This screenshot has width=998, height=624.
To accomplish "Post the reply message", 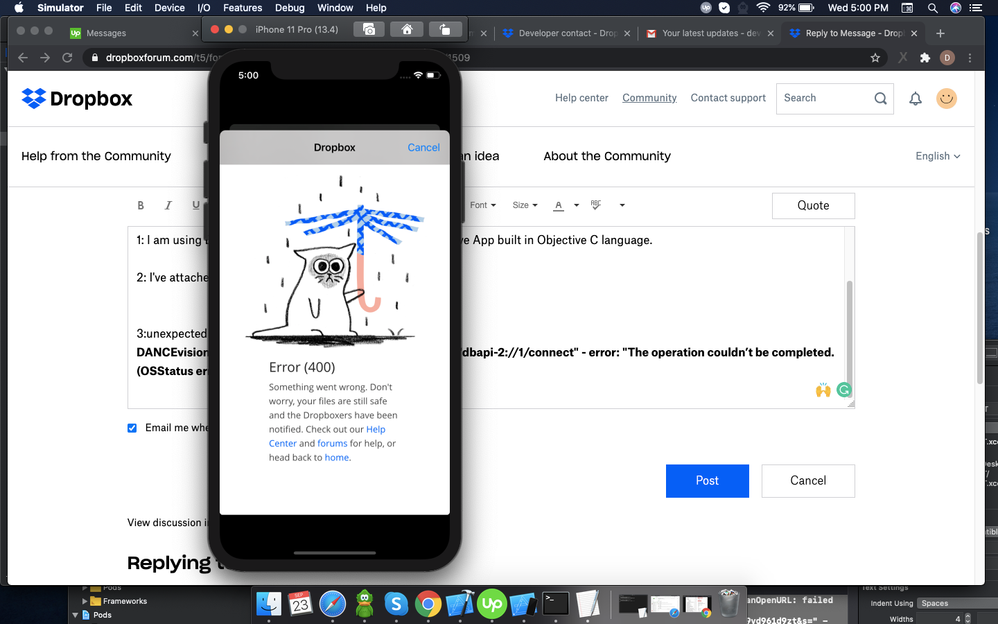I will 707,481.
